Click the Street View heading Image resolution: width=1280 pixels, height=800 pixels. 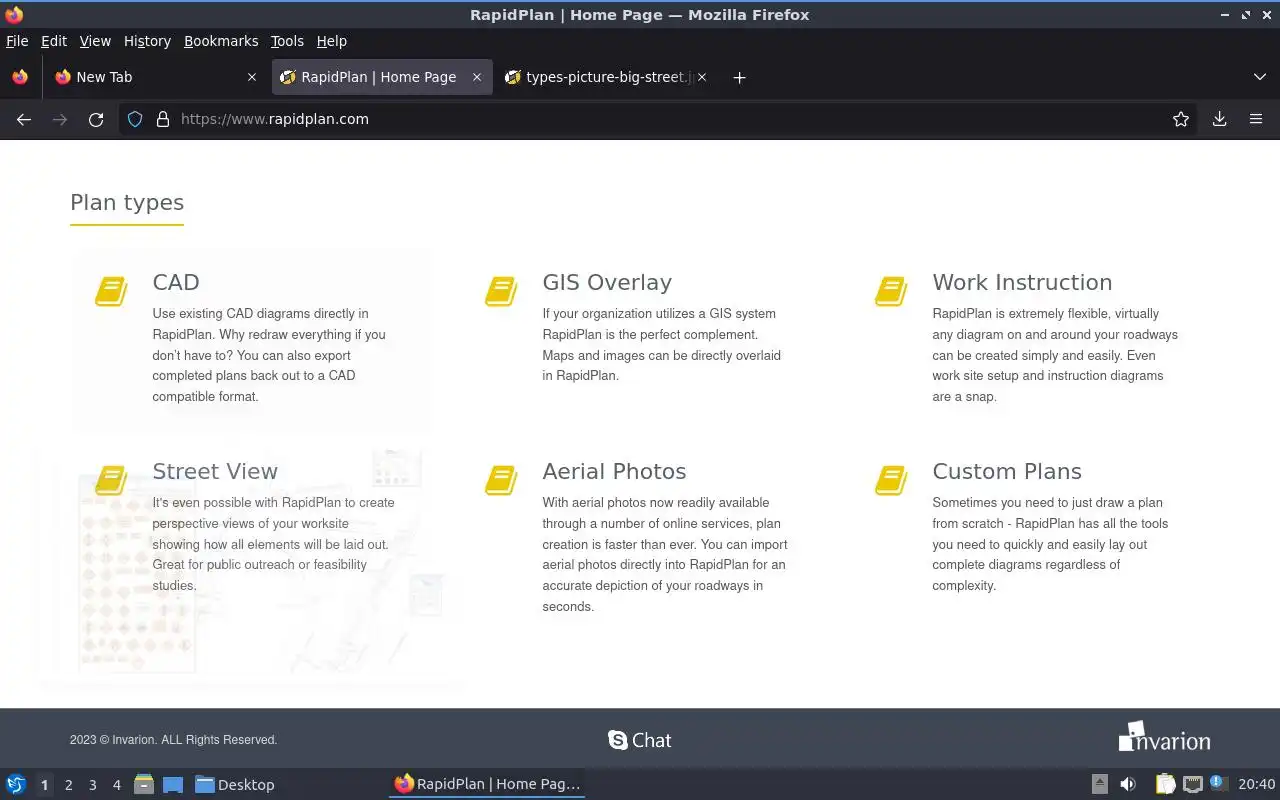pyautogui.click(x=215, y=471)
